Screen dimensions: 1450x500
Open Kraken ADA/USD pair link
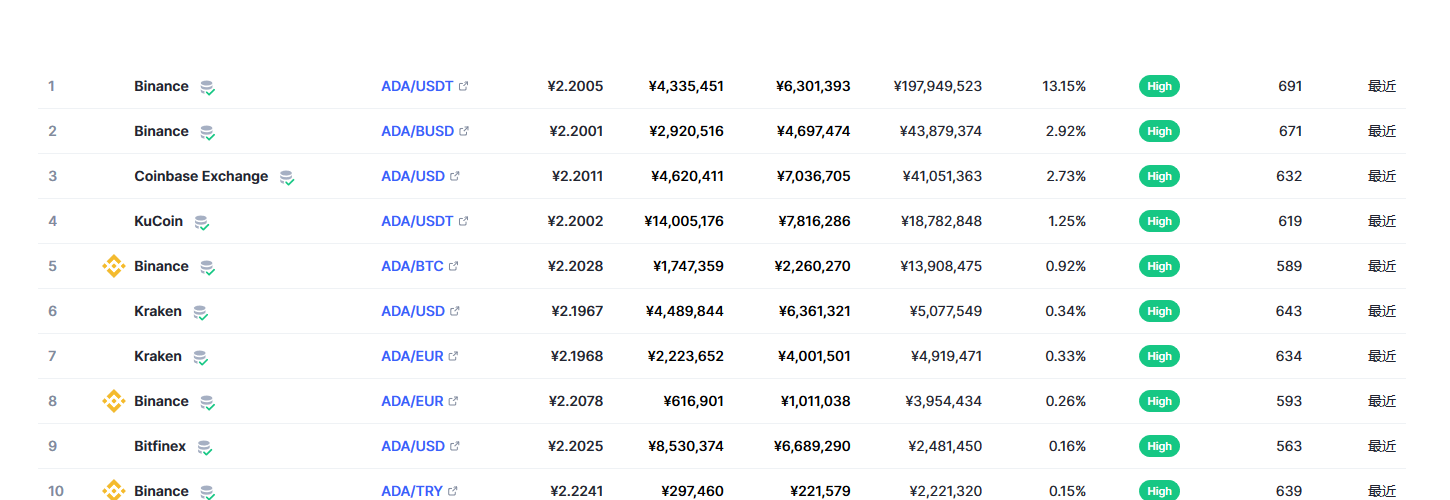click(x=413, y=311)
